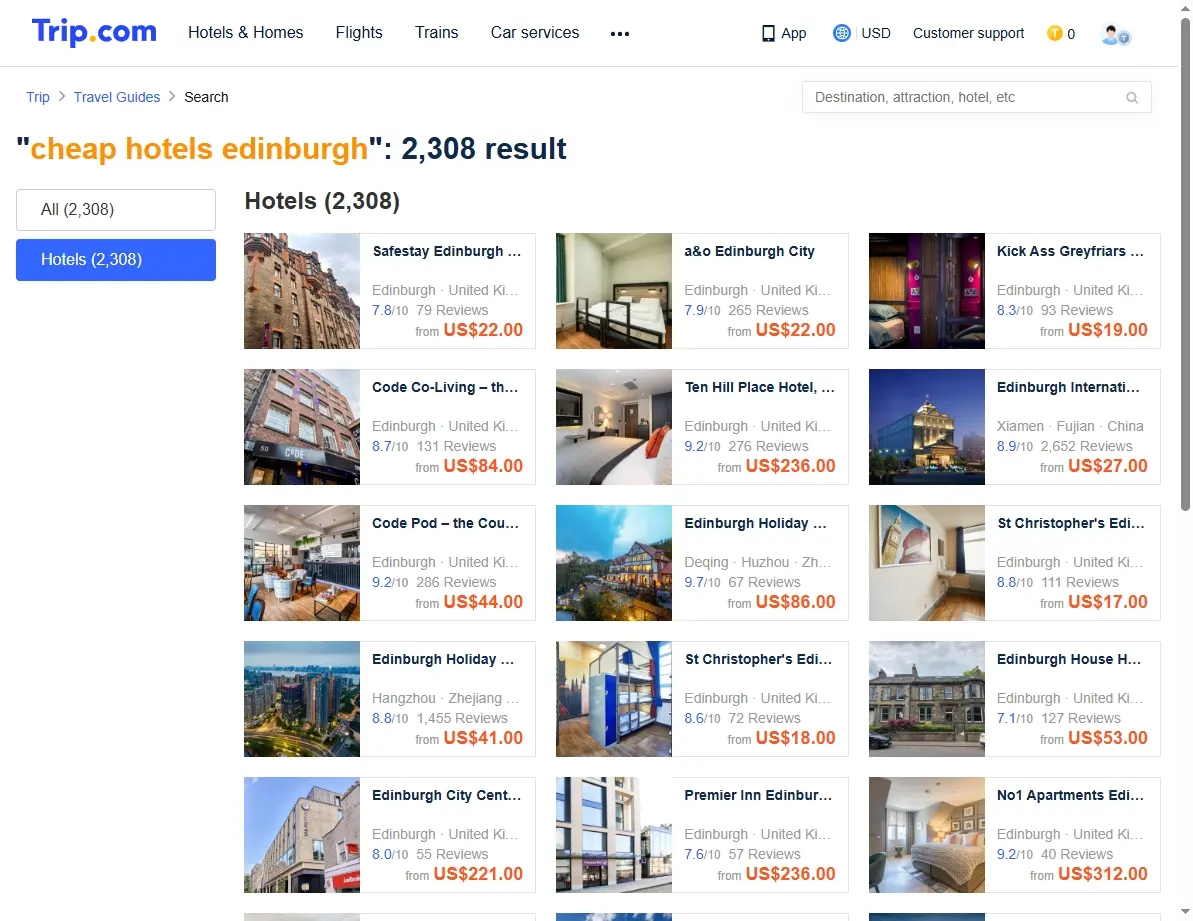Click Code Pod – the Cou... title
This screenshot has height=921, width=1193.
coord(445,524)
